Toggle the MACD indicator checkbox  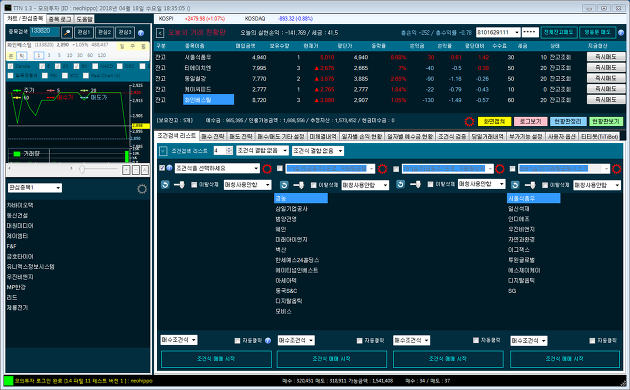[x=95, y=66]
